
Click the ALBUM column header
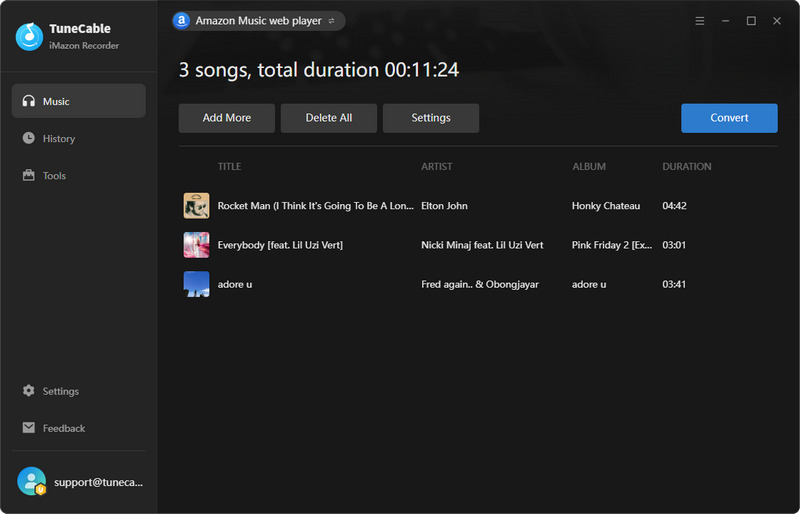pyautogui.click(x=589, y=166)
